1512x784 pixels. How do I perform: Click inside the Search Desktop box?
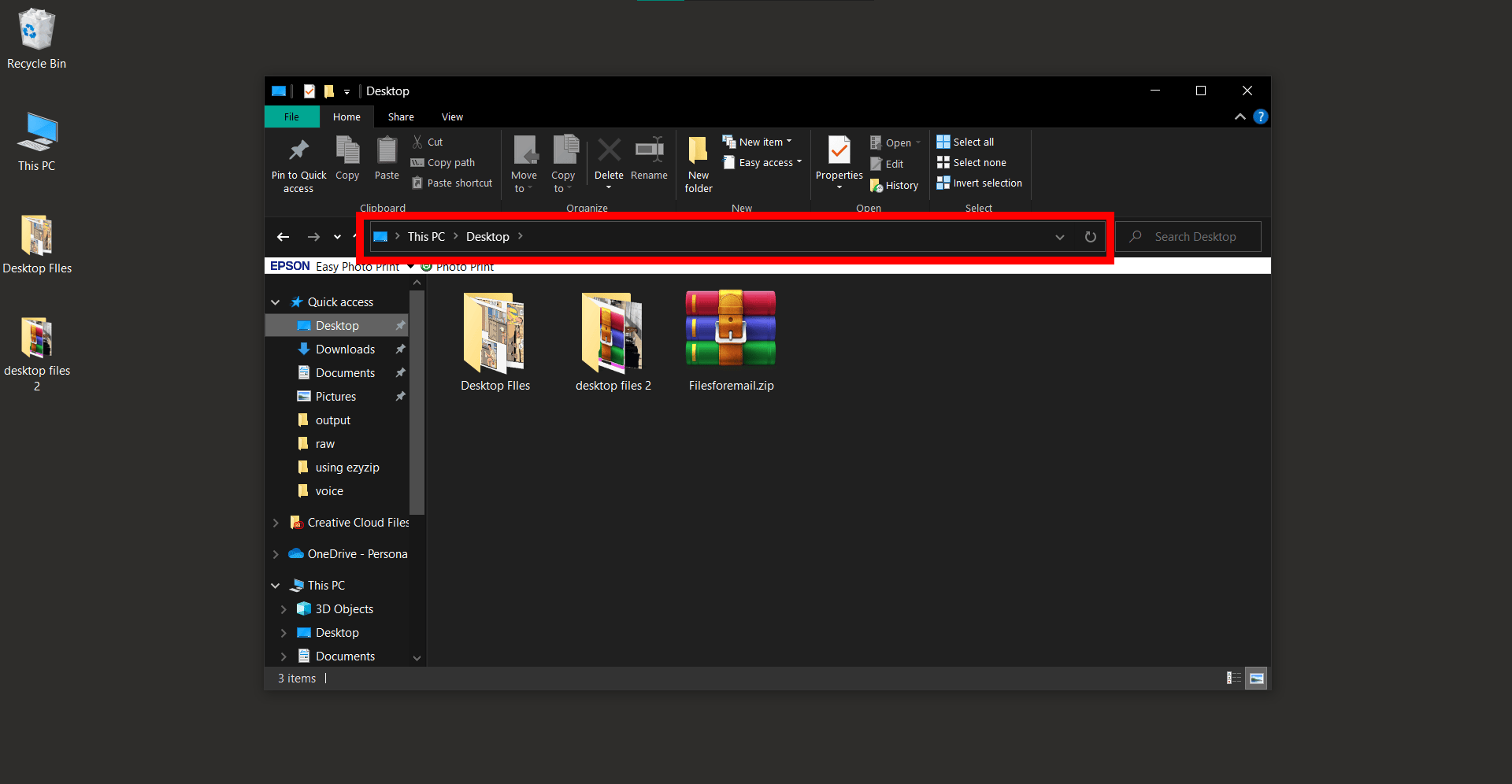[x=1194, y=236]
